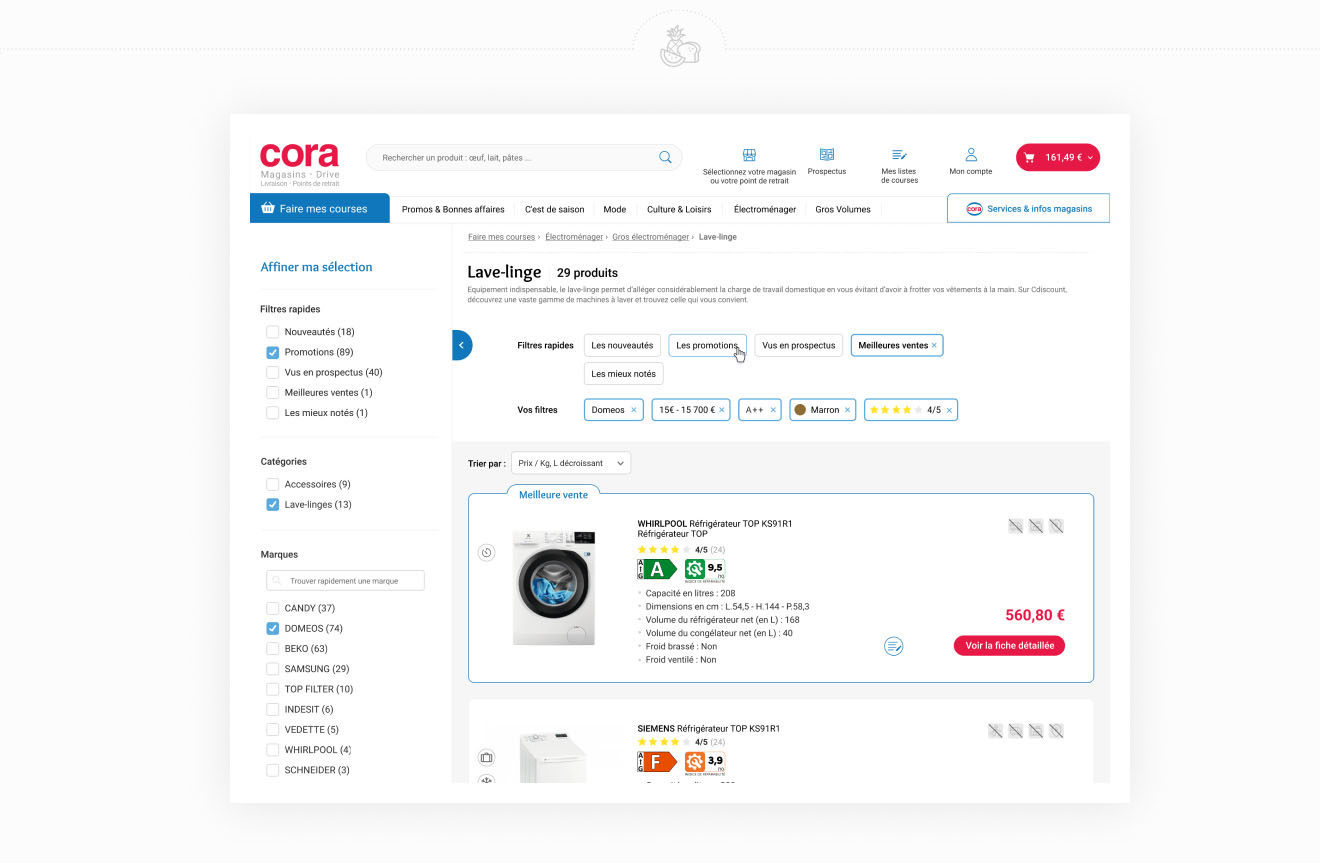Click the brand search input field
This screenshot has height=863, width=1320.
(x=346, y=581)
